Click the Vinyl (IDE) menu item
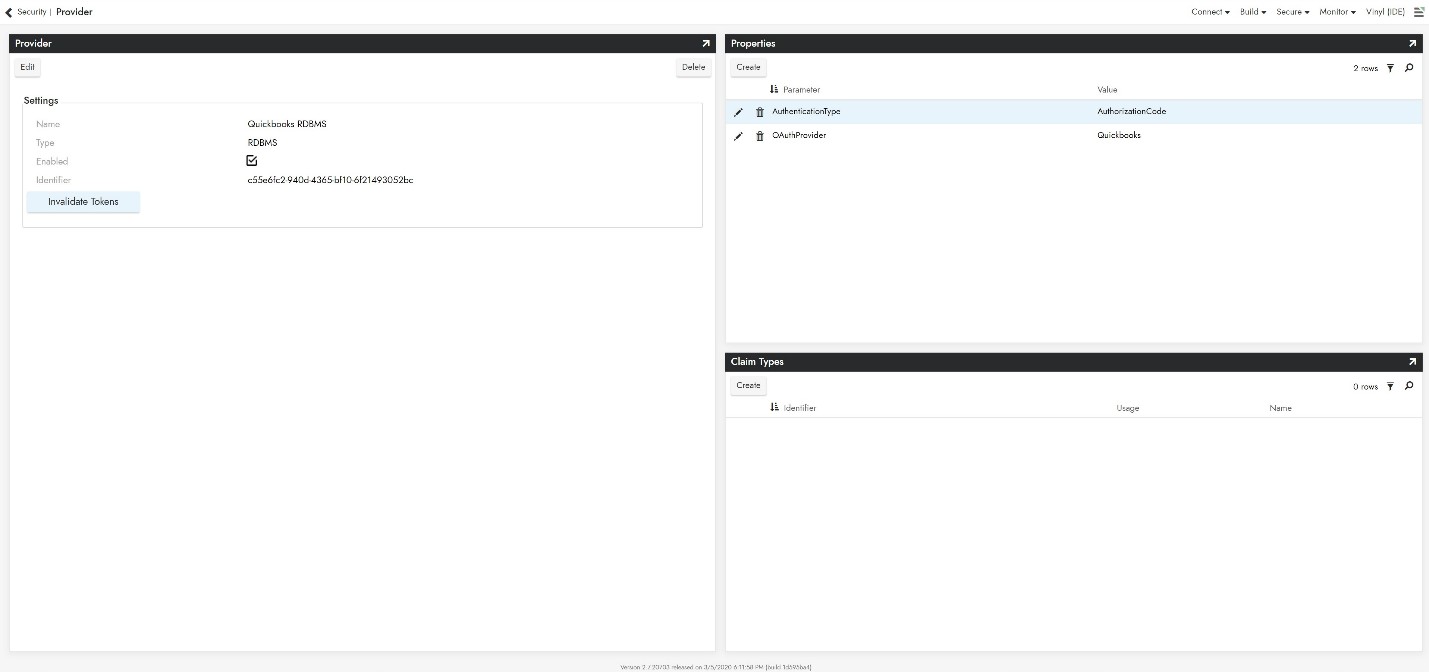 tap(1385, 12)
